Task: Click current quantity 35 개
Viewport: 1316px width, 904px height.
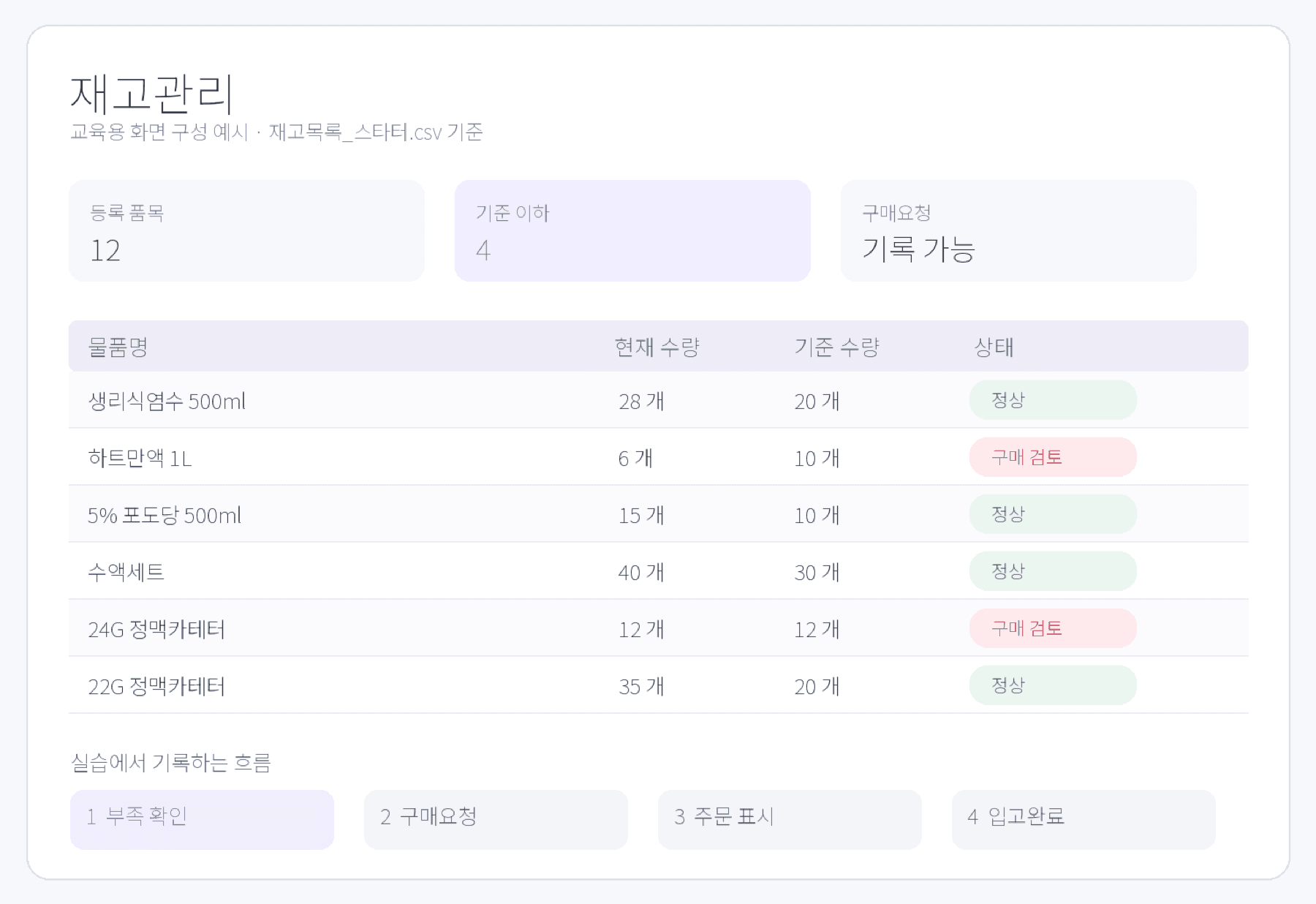Action: 641,686
